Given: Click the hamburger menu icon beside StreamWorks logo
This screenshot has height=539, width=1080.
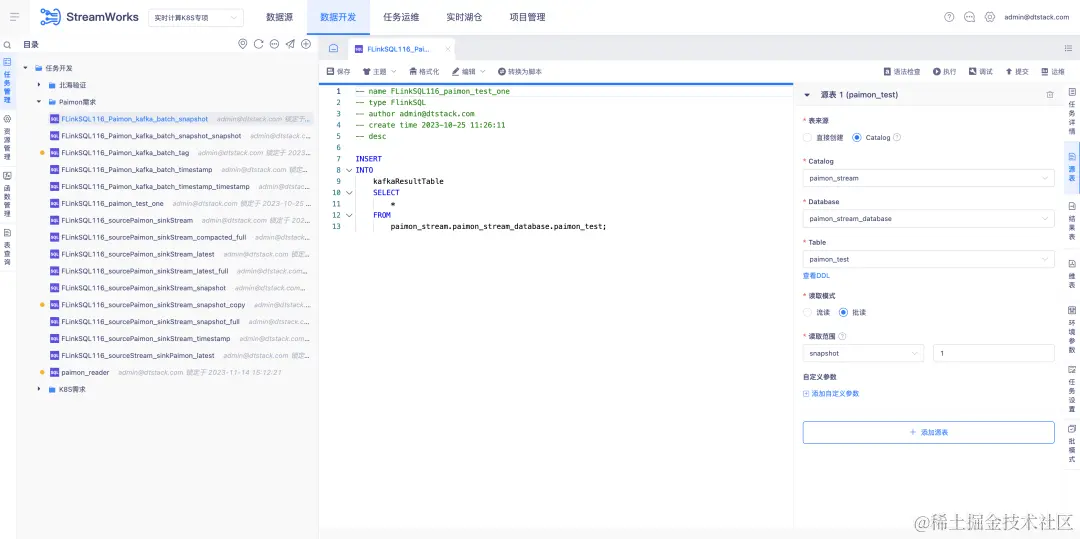Looking at the screenshot, I should point(14,17).
